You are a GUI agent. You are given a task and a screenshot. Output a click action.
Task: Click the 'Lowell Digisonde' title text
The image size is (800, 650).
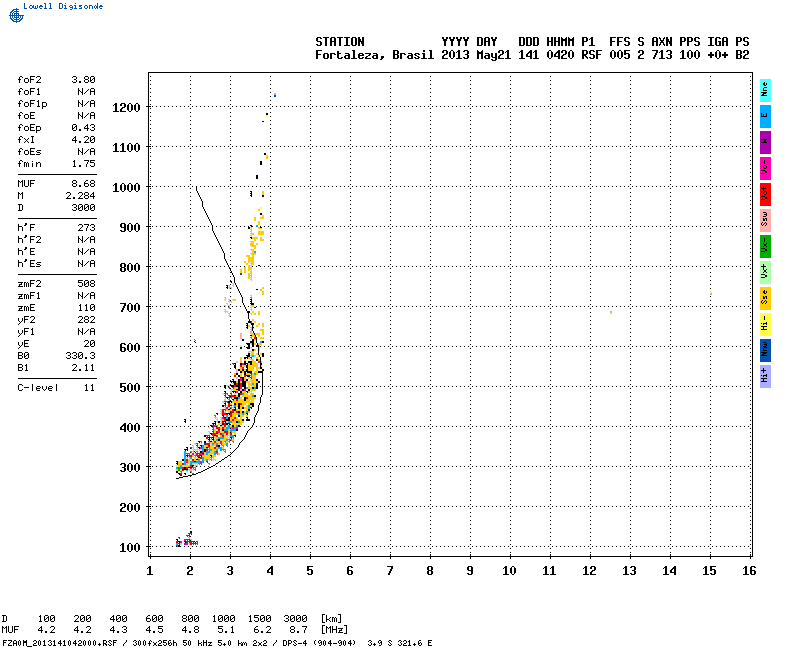63,6
